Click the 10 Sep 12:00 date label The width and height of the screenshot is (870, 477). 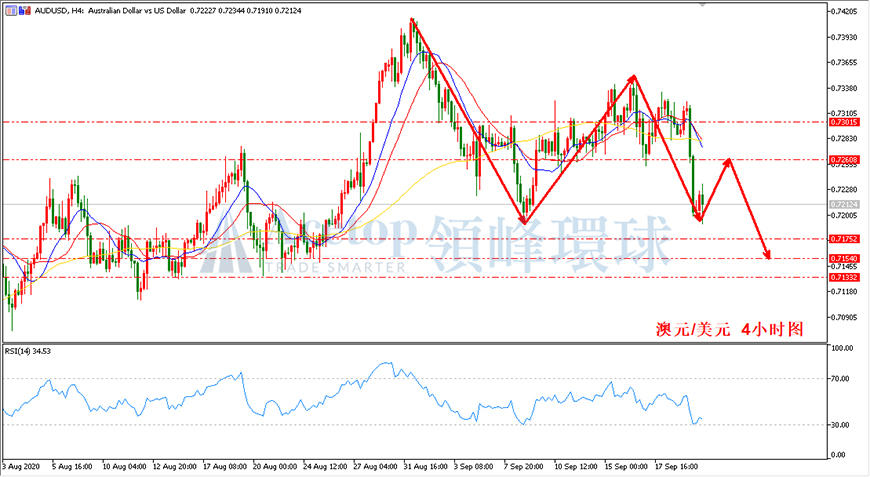coord(576,466)
